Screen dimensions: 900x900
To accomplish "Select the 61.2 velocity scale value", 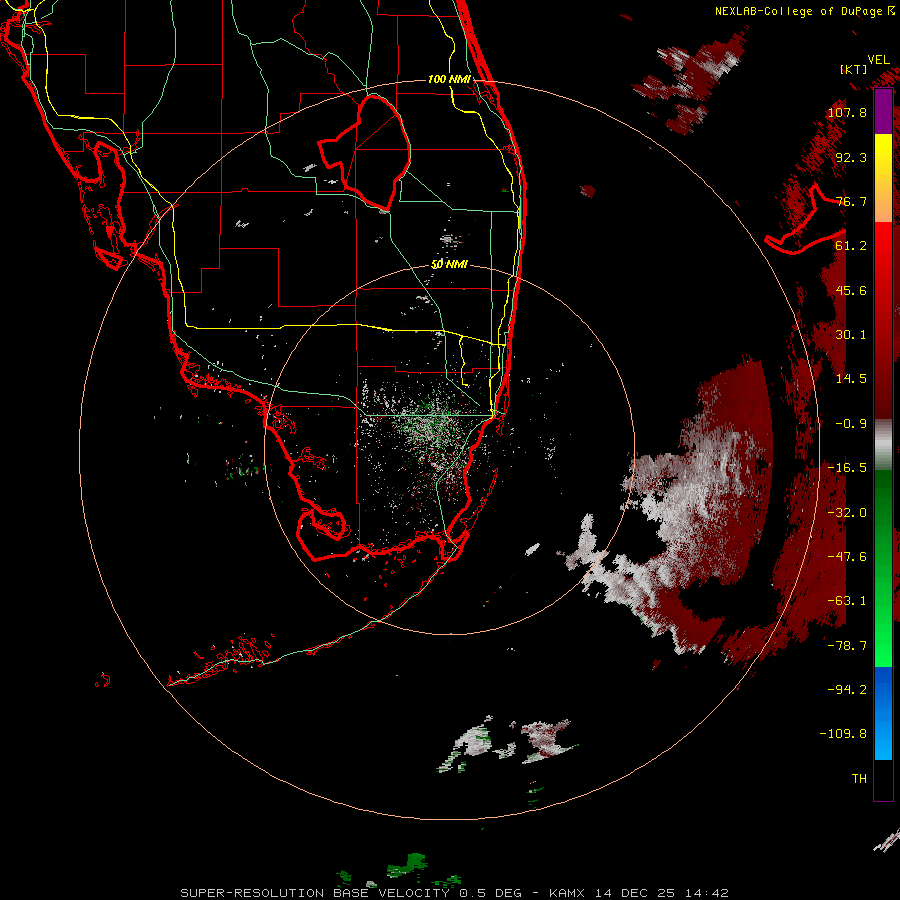I will (851, 246).
